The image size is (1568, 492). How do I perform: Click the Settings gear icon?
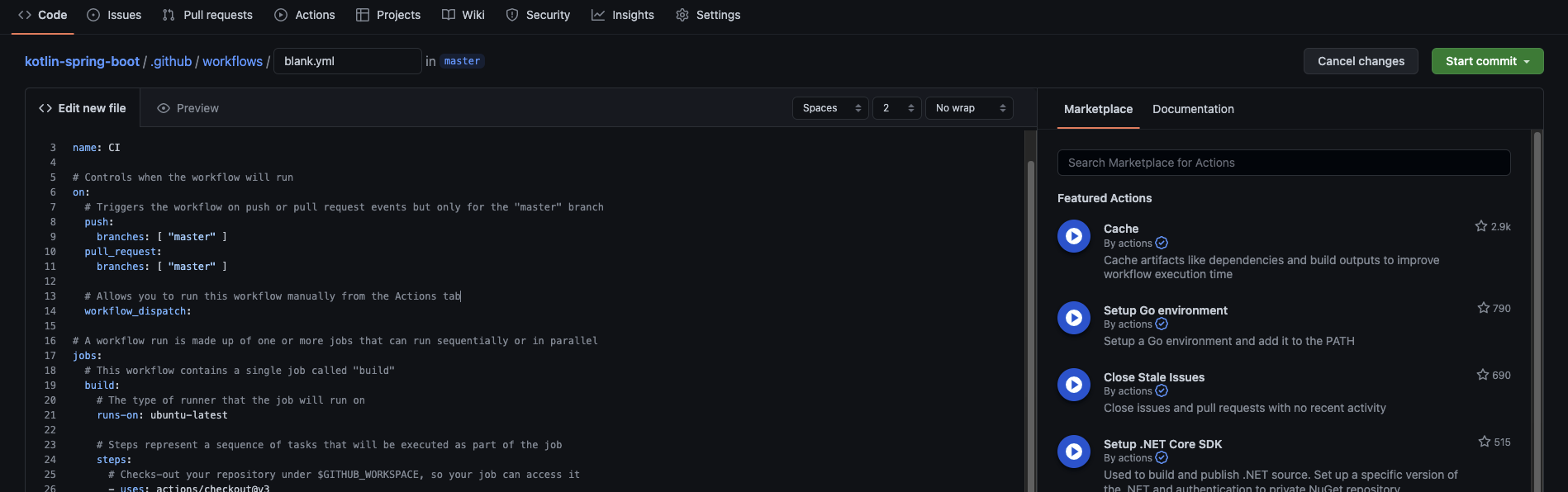[x=682, y=15]
